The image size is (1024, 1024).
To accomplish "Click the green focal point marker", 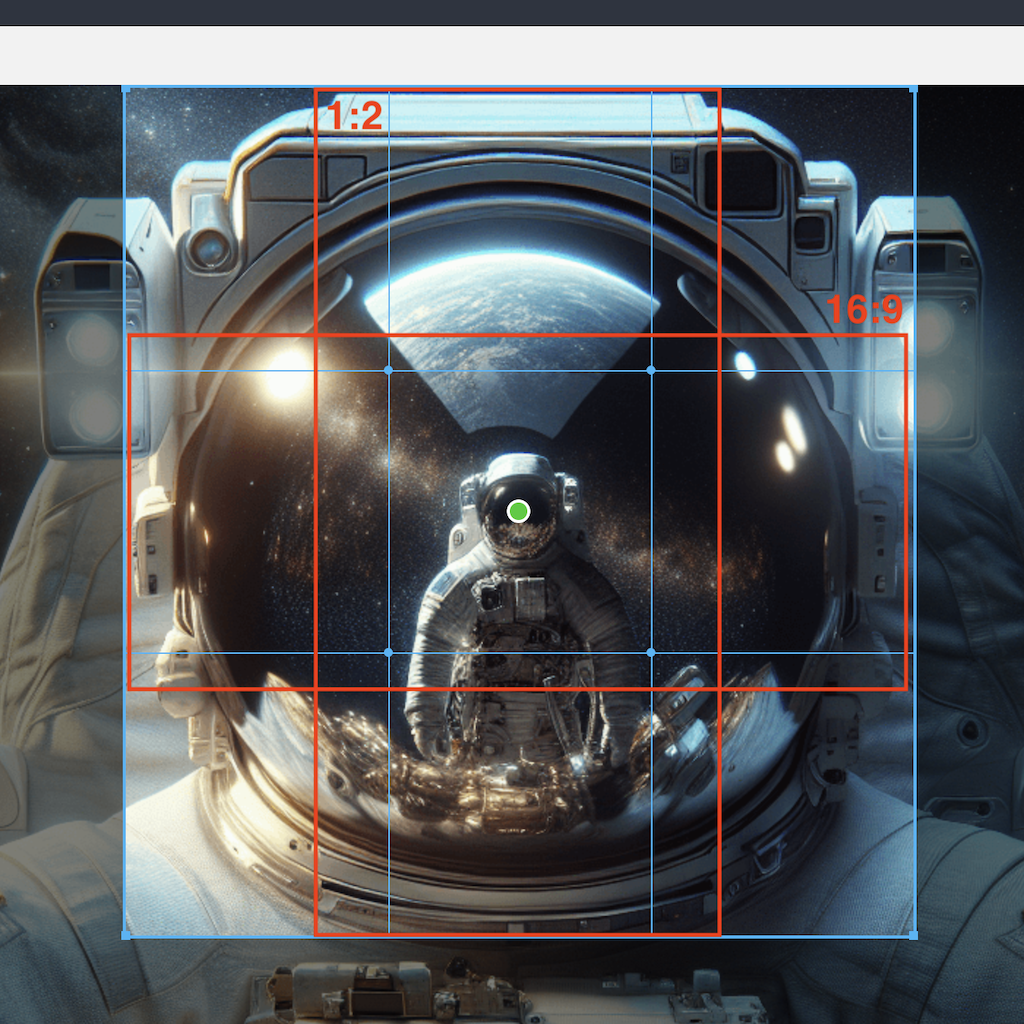I will pyautogui.click(x=518, y=512).
